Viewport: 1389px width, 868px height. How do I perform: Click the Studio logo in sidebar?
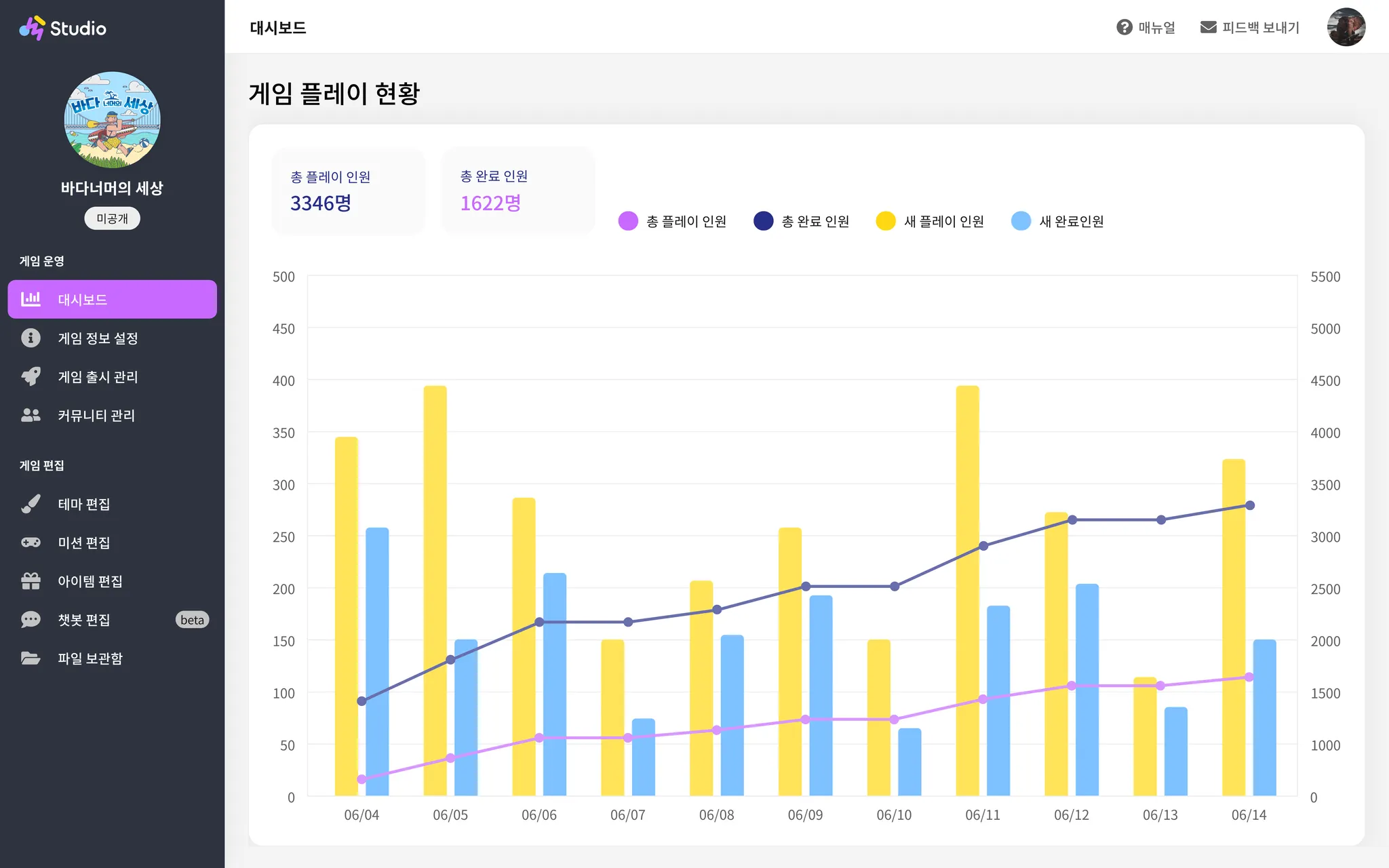pos(62,28)
